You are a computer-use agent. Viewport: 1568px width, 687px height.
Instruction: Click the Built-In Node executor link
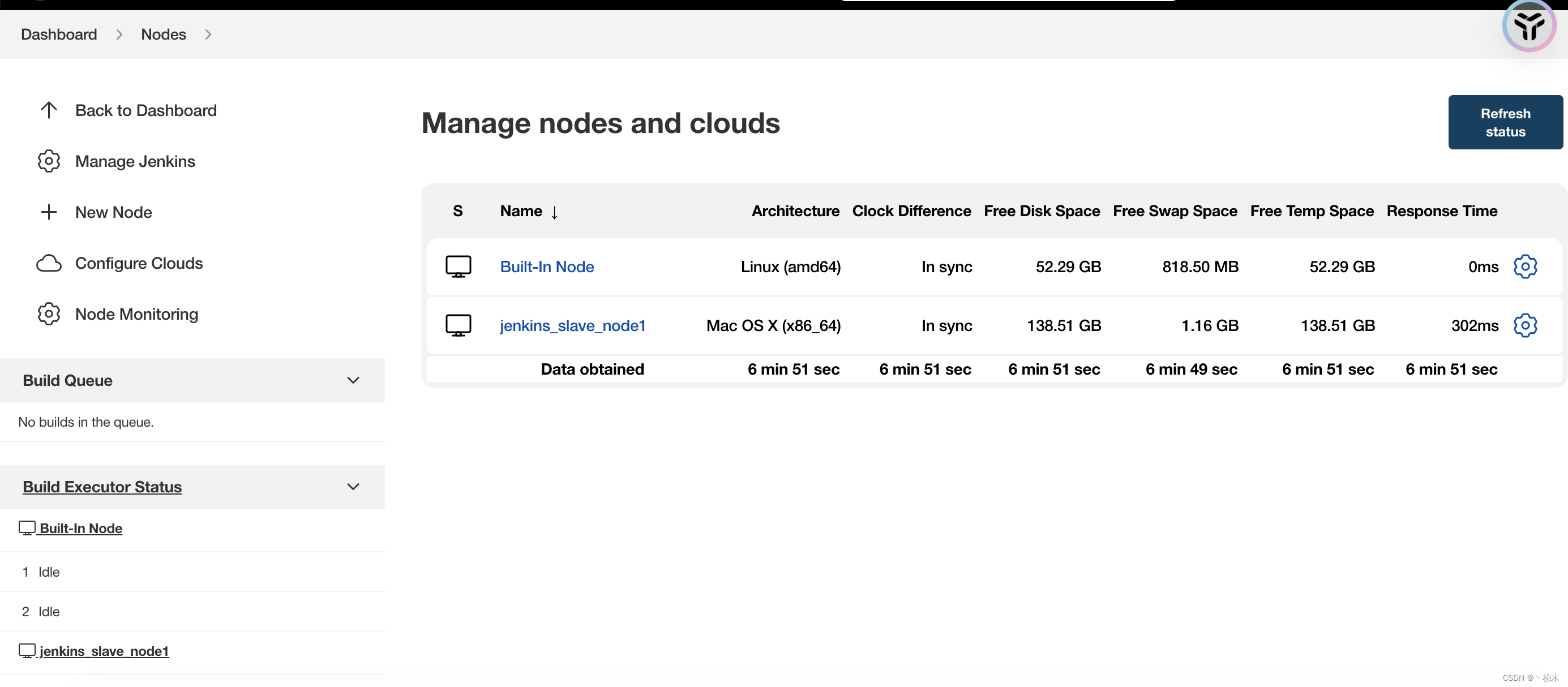coord(80,528)
